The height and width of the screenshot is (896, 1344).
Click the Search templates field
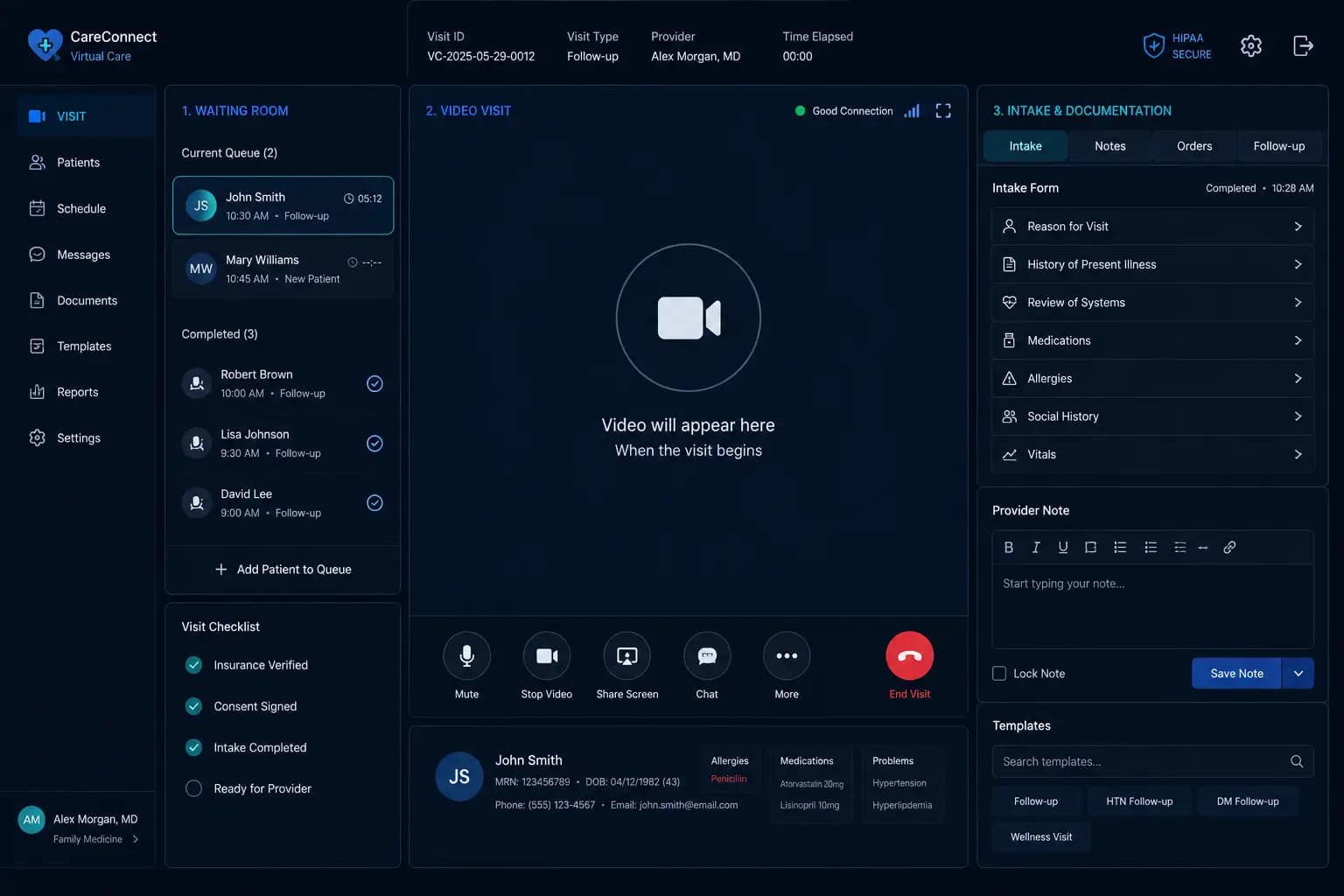click(x=1152, y=761)
